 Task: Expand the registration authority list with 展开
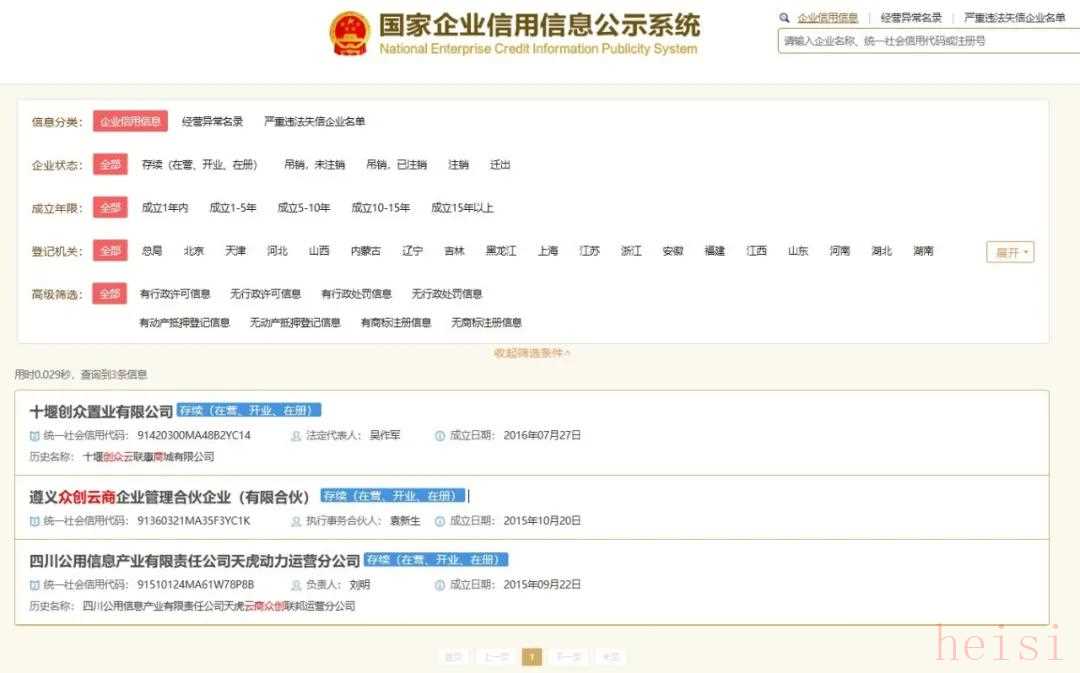pos(1009,252)
